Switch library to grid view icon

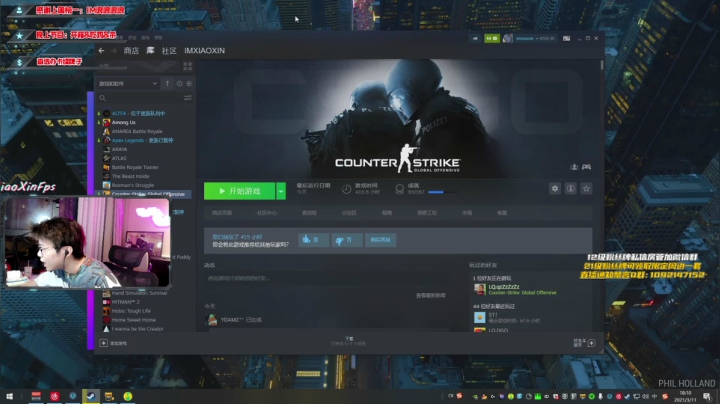(187, 67)
